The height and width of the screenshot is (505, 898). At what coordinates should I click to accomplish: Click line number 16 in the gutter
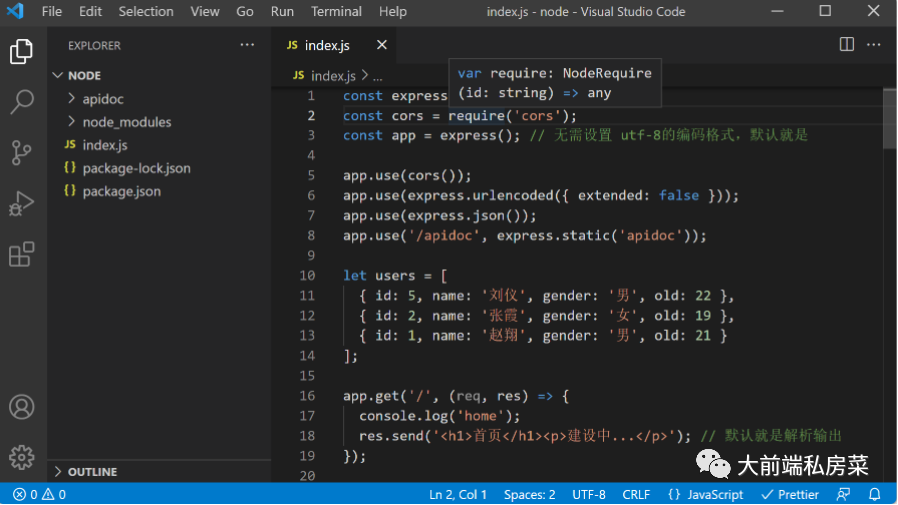click(307, 396)
